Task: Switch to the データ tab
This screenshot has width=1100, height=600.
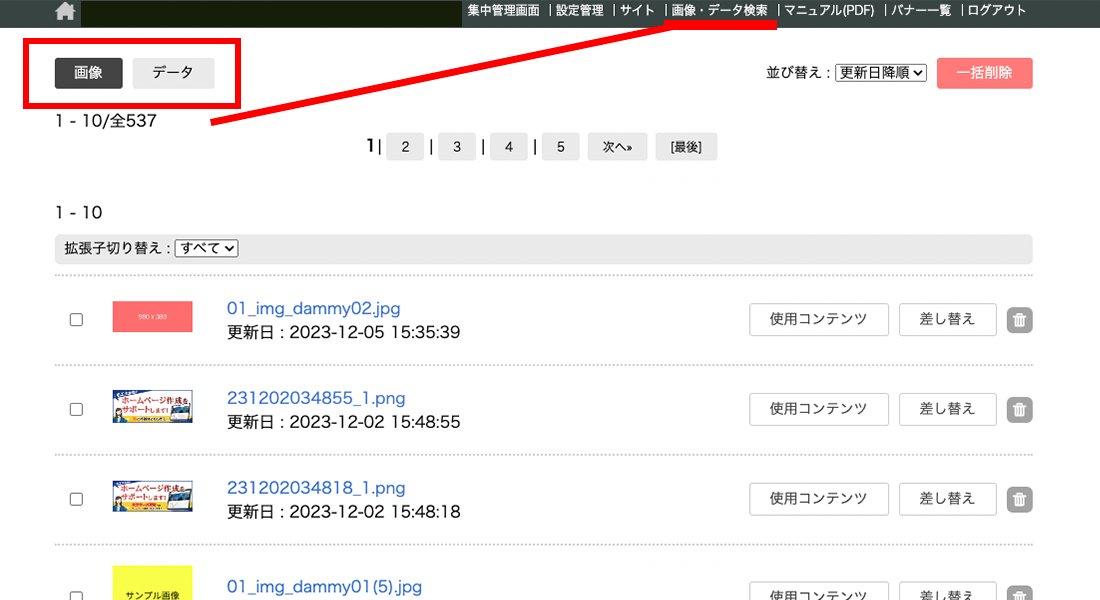Action: 173,73
